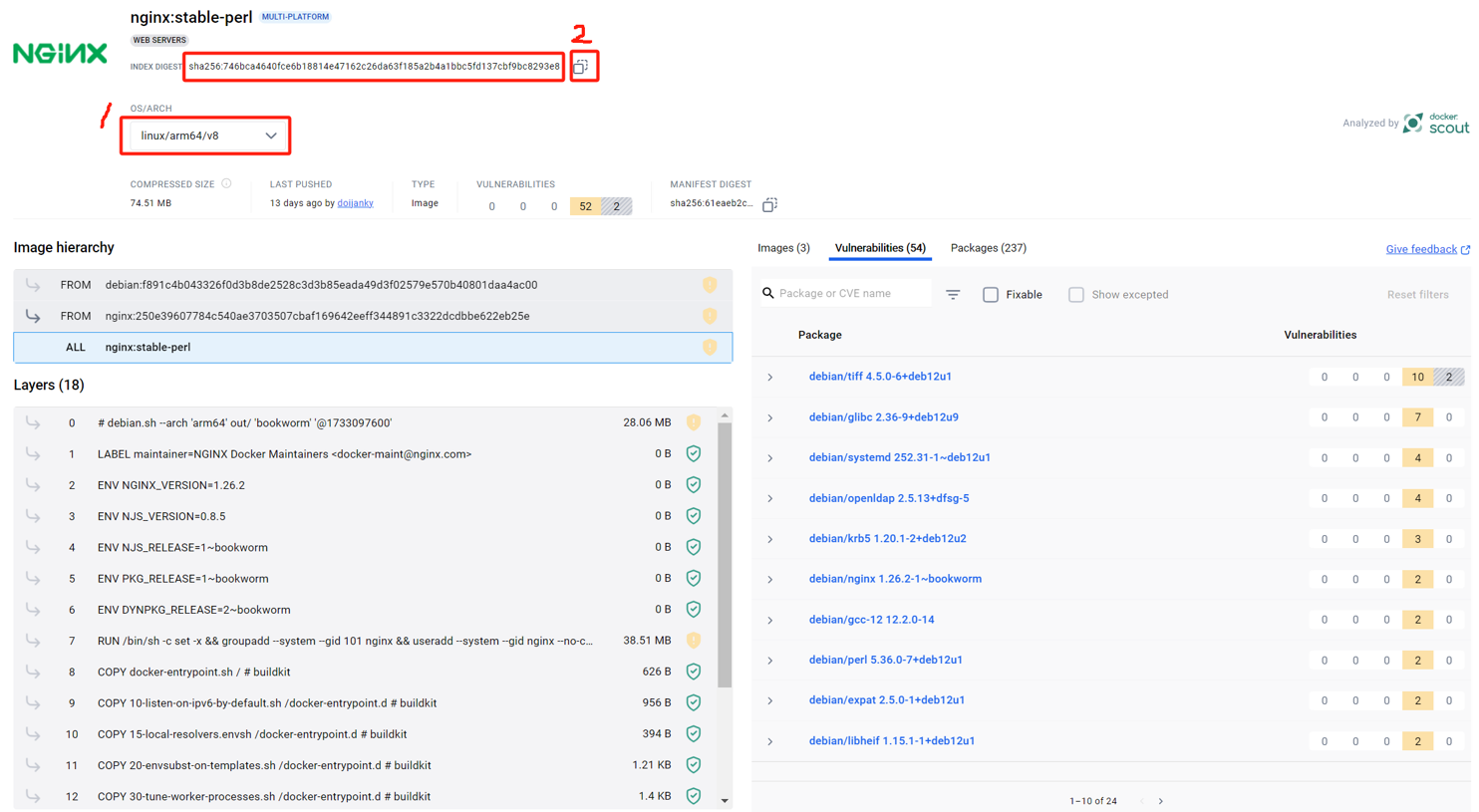Toggle the Show excepted checkbox

pos(1076,295)
